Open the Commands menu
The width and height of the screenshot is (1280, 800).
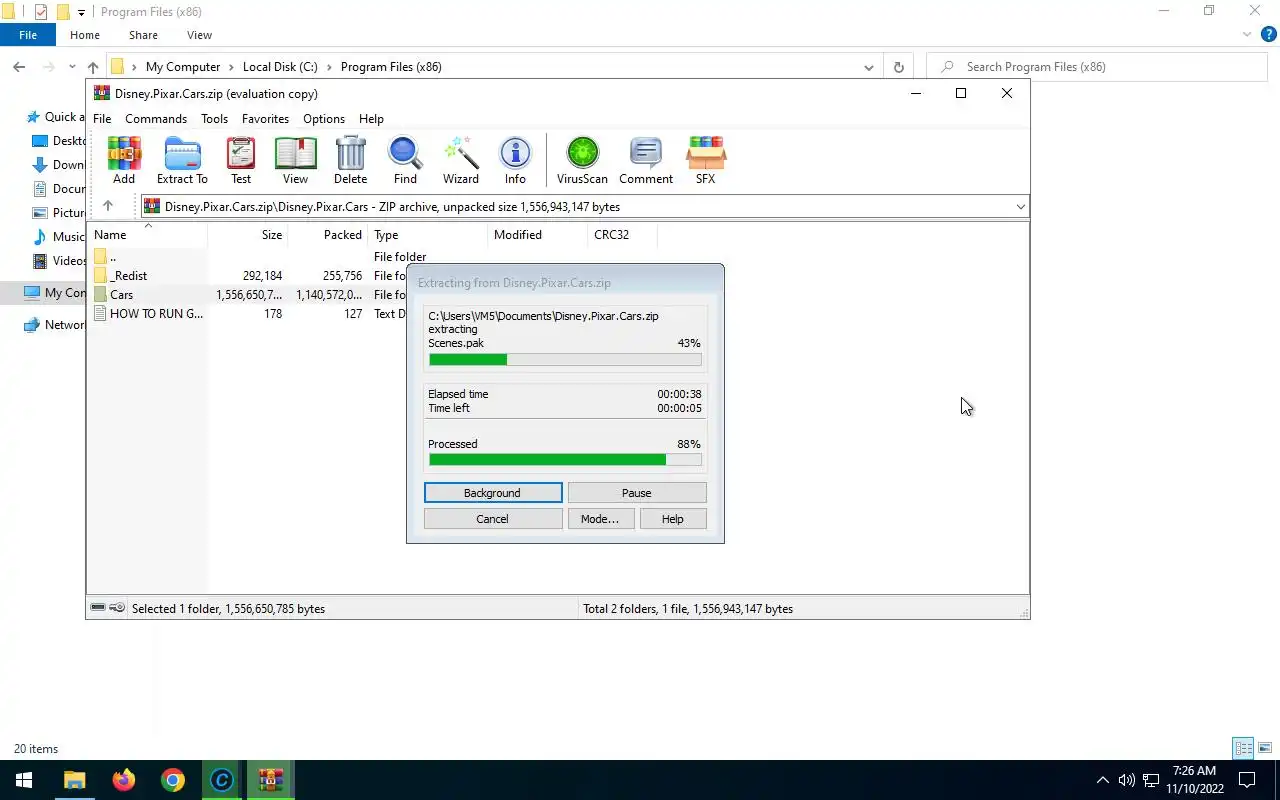click(x=156, y=118)
